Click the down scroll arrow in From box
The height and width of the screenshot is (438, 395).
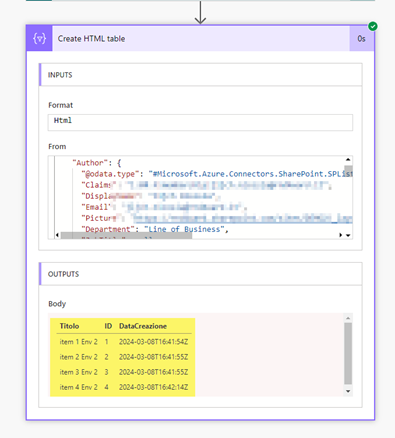click(x=348, y=235)
